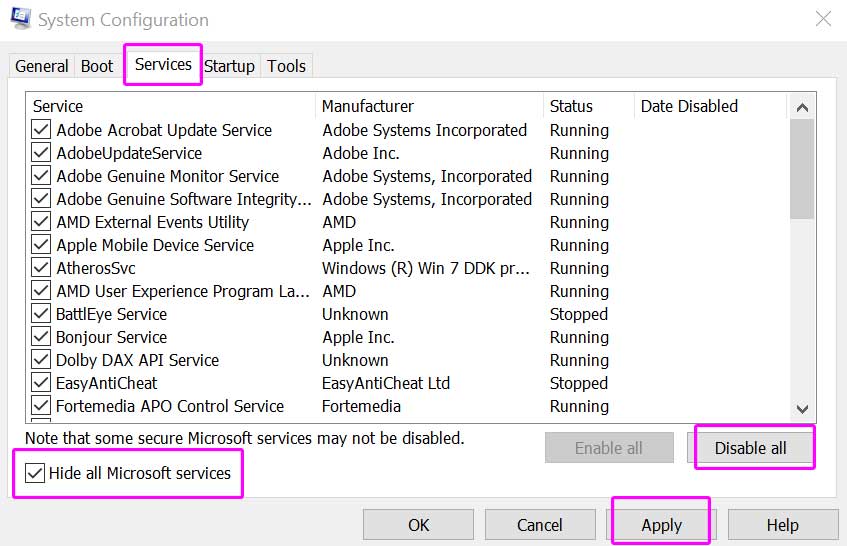Click the scrollbar up arrow
The height and width of the screenshot is (546, 847).
(802, 107)
